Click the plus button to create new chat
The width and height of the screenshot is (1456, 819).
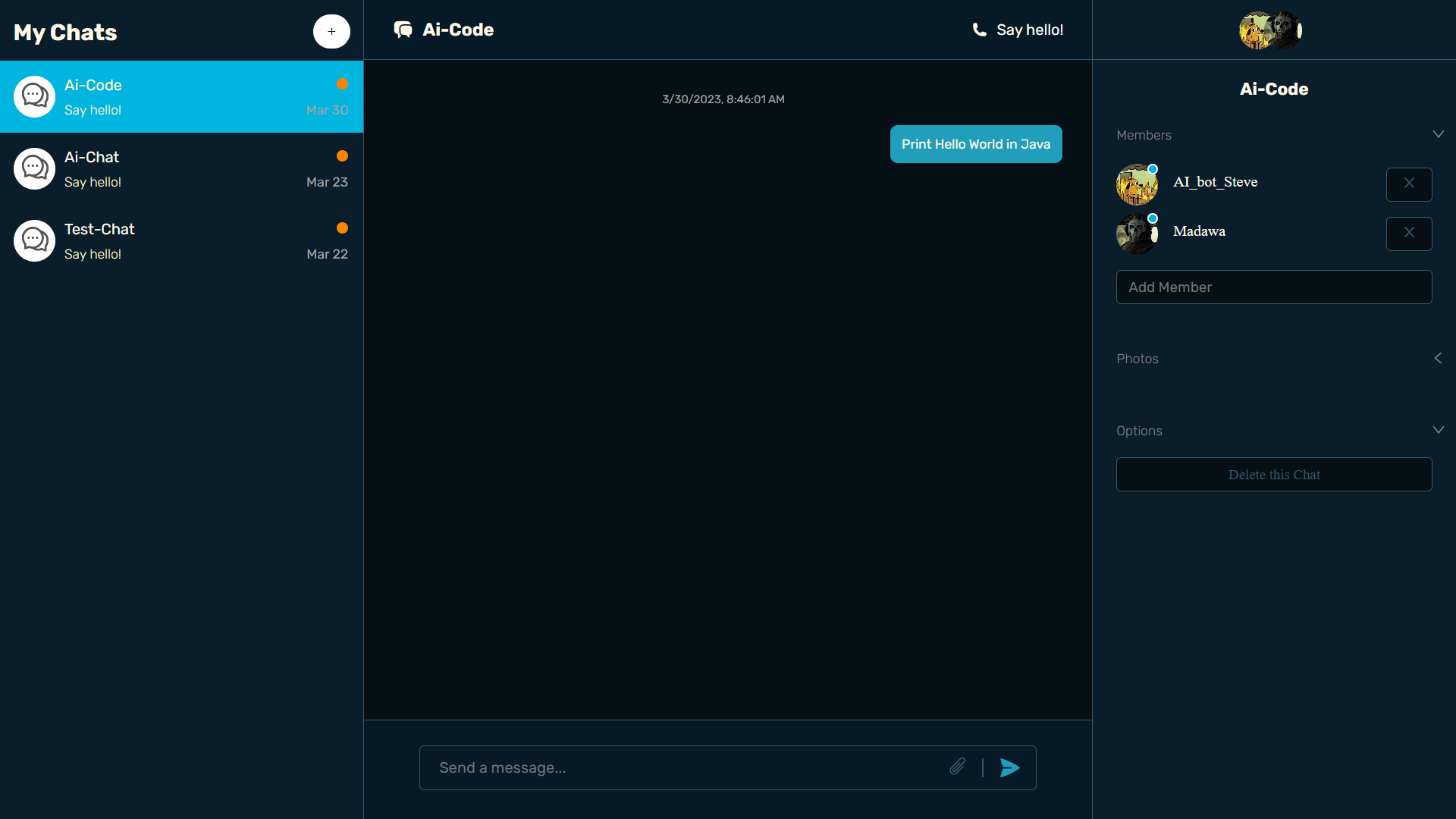click(331, 32)
